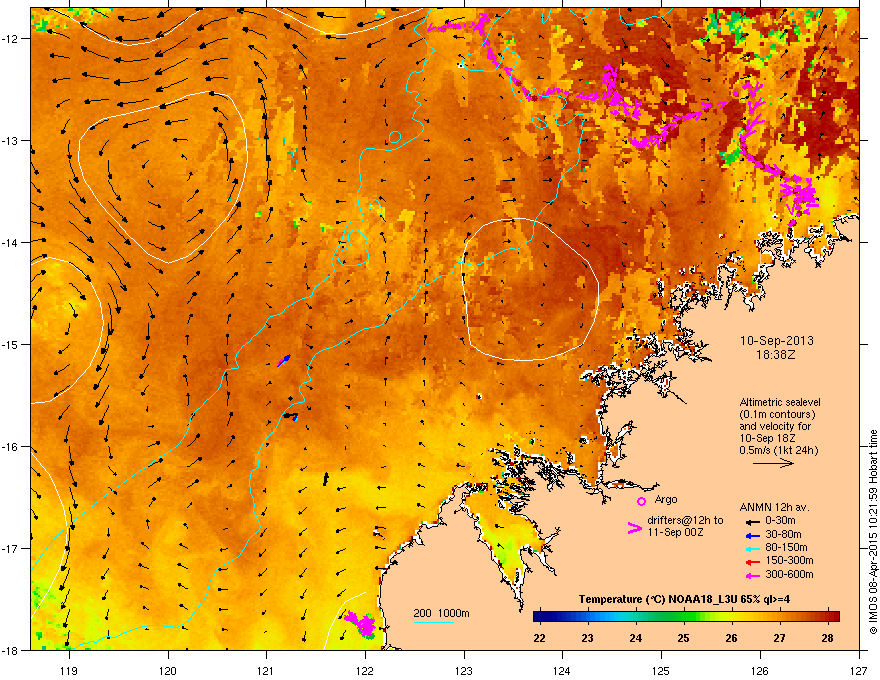Click the longitude axis label 126

(x=760, y=672)
